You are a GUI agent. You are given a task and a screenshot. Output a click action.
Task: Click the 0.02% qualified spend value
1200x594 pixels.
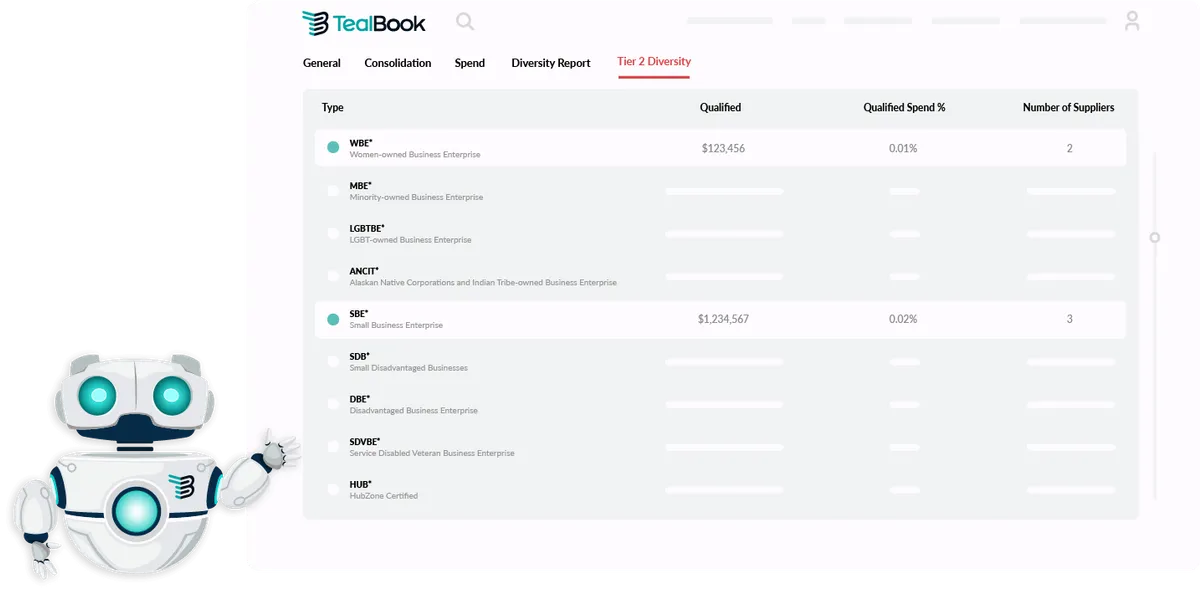pos(903,319)
